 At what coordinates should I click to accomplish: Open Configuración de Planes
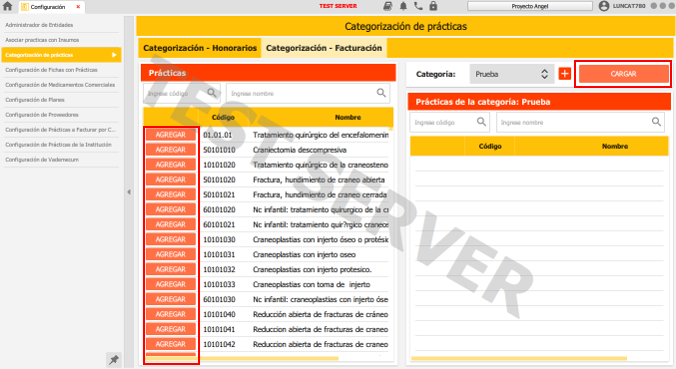point(60,100)
